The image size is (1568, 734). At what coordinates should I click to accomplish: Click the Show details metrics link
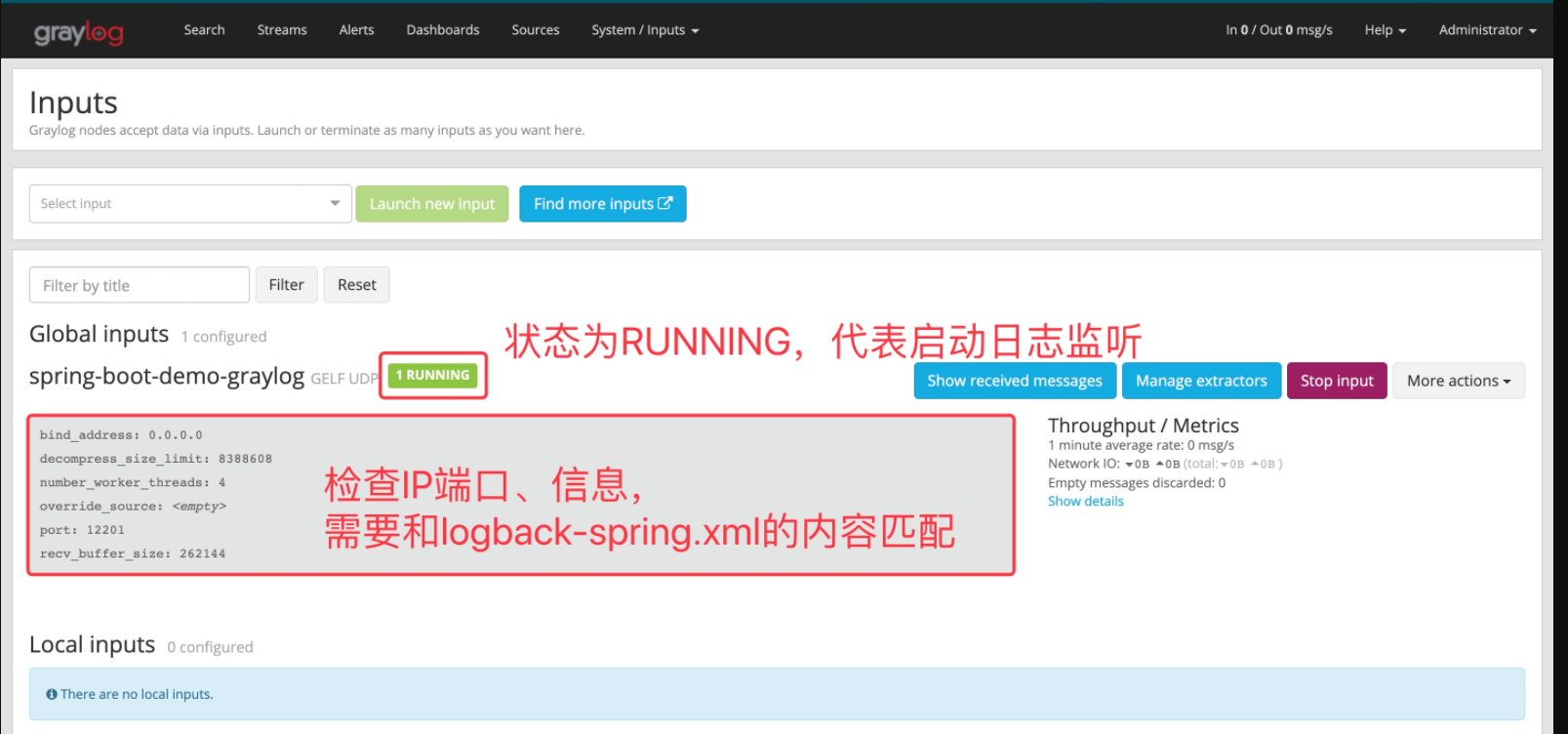(x=1086, y=502)
